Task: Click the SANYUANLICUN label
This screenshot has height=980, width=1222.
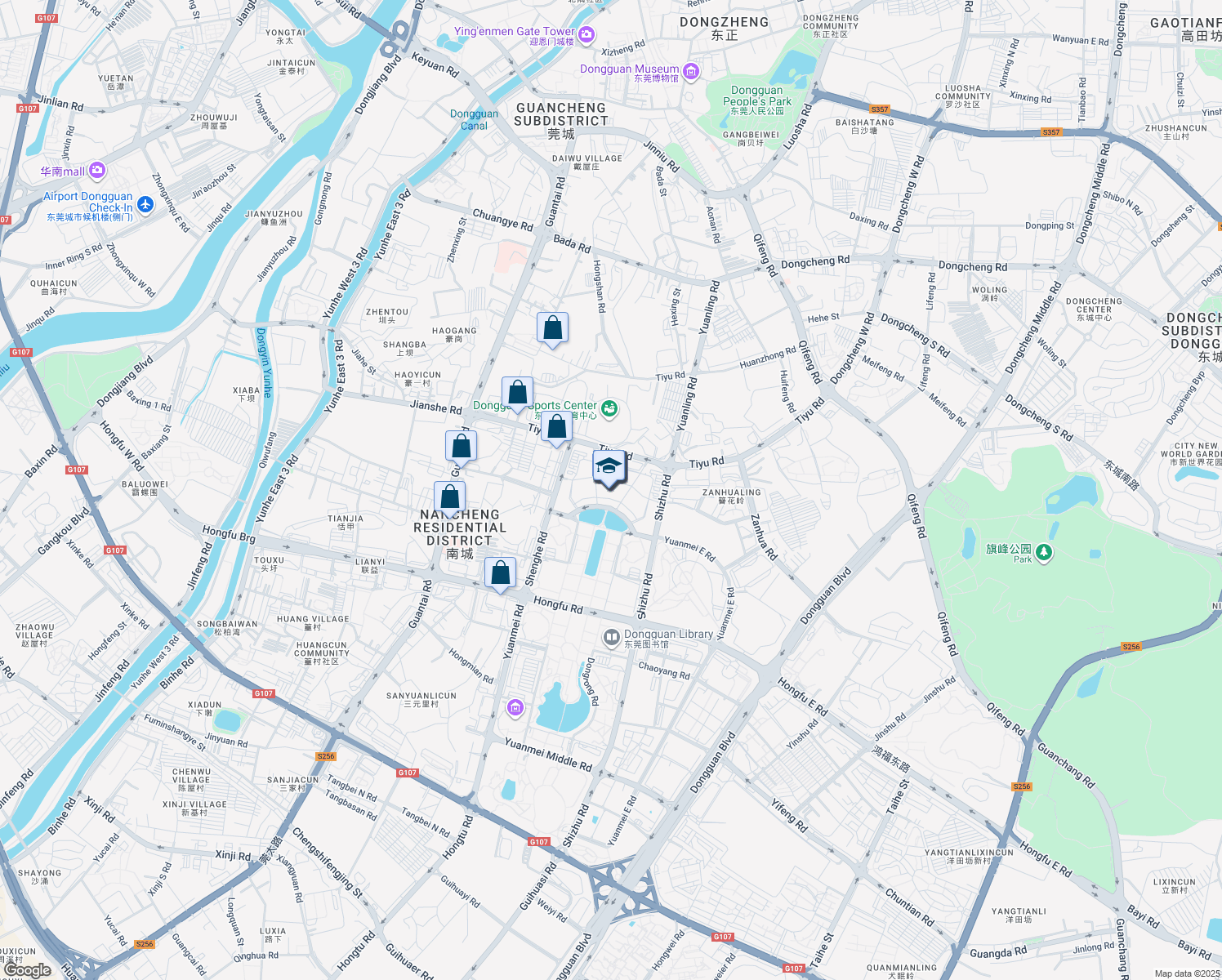Action: click(421, 700)
